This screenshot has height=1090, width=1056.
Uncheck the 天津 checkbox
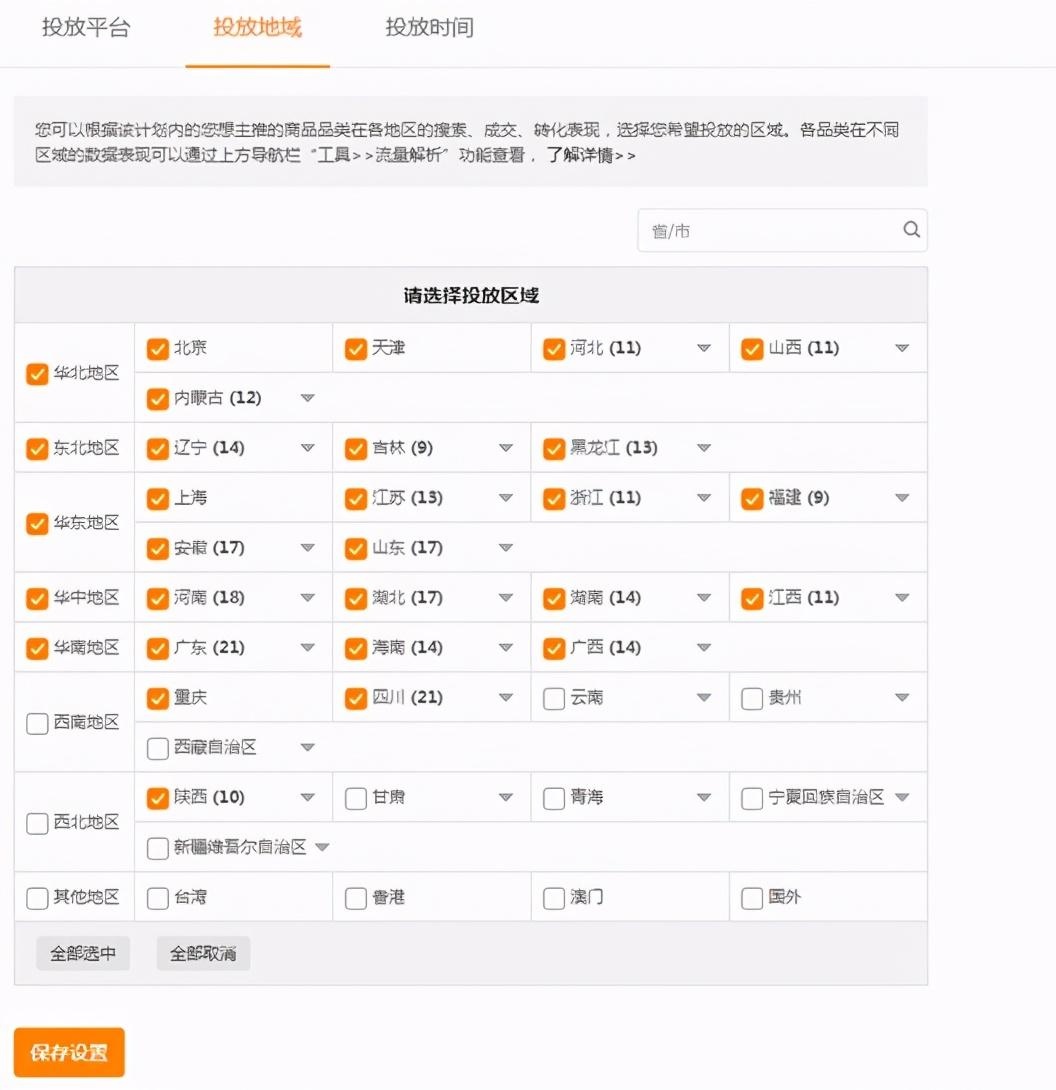click(x=356, y=348)
